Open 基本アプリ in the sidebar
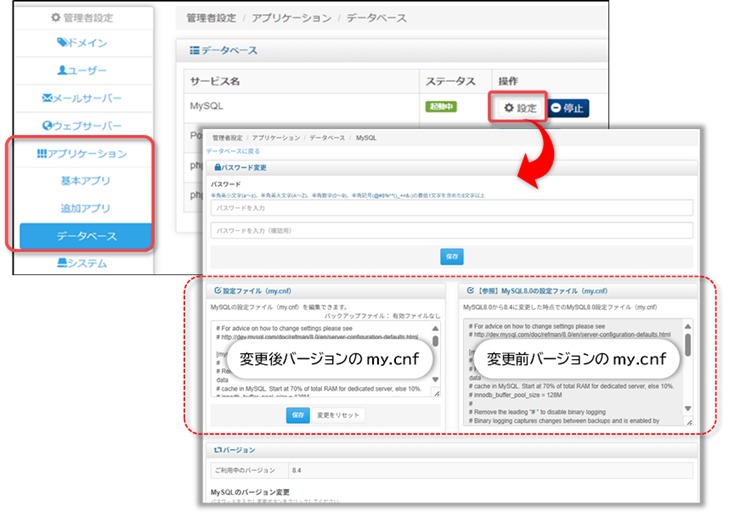This screenshot has width=729, height=518. 84,181
